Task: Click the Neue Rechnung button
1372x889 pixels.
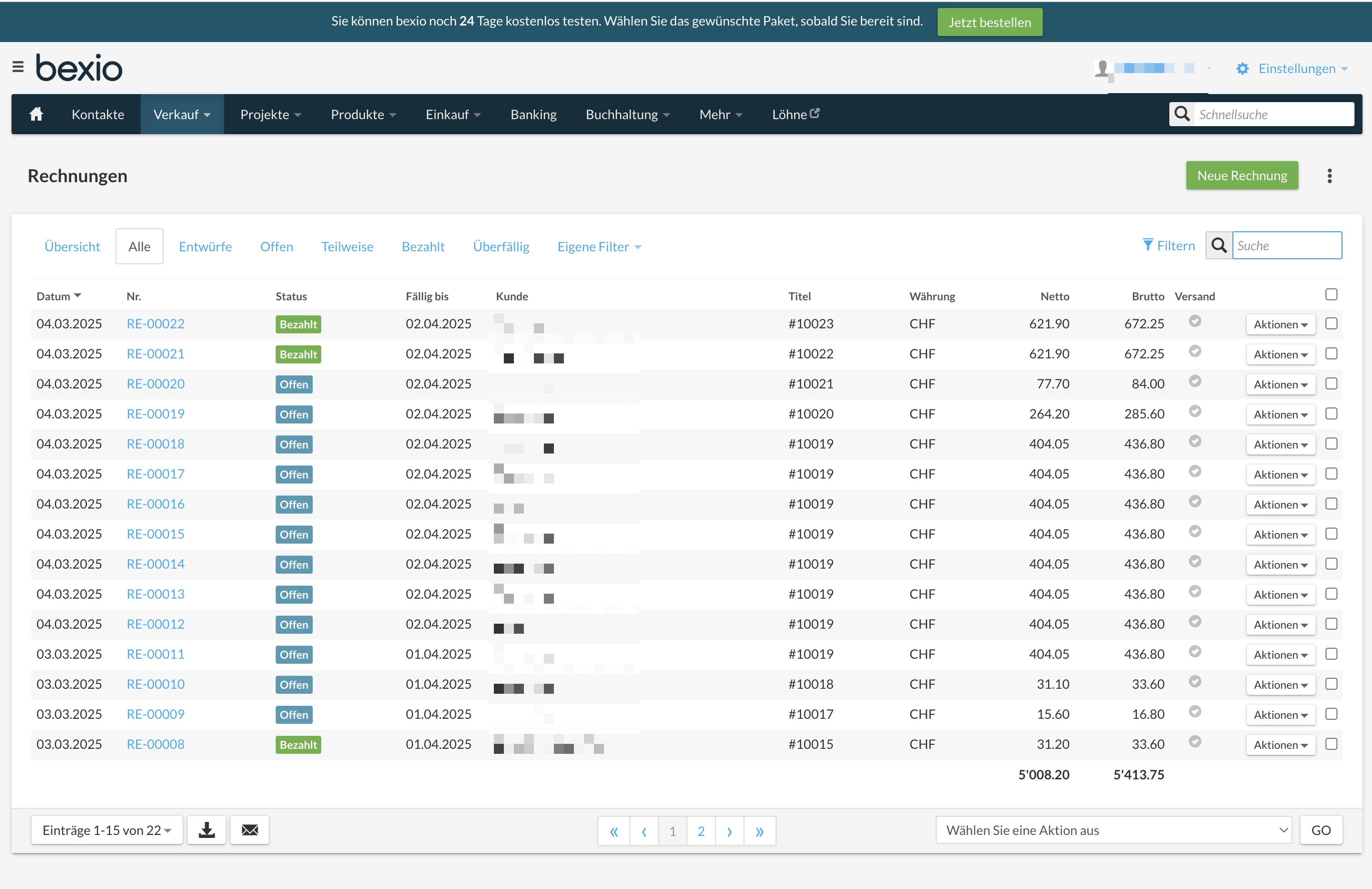Action: [1242, 176]
